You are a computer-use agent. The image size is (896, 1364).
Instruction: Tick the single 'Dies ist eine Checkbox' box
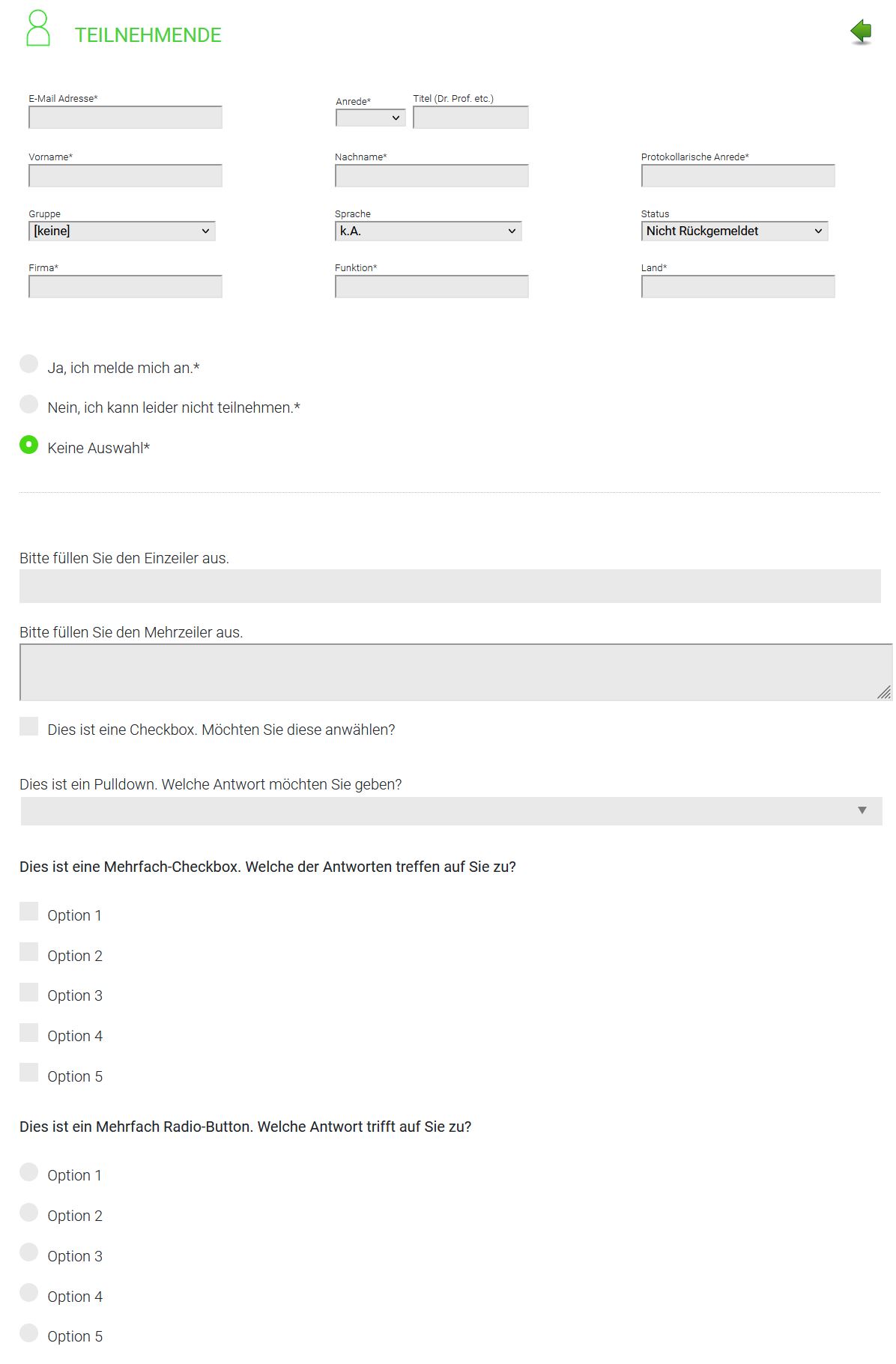28,726
